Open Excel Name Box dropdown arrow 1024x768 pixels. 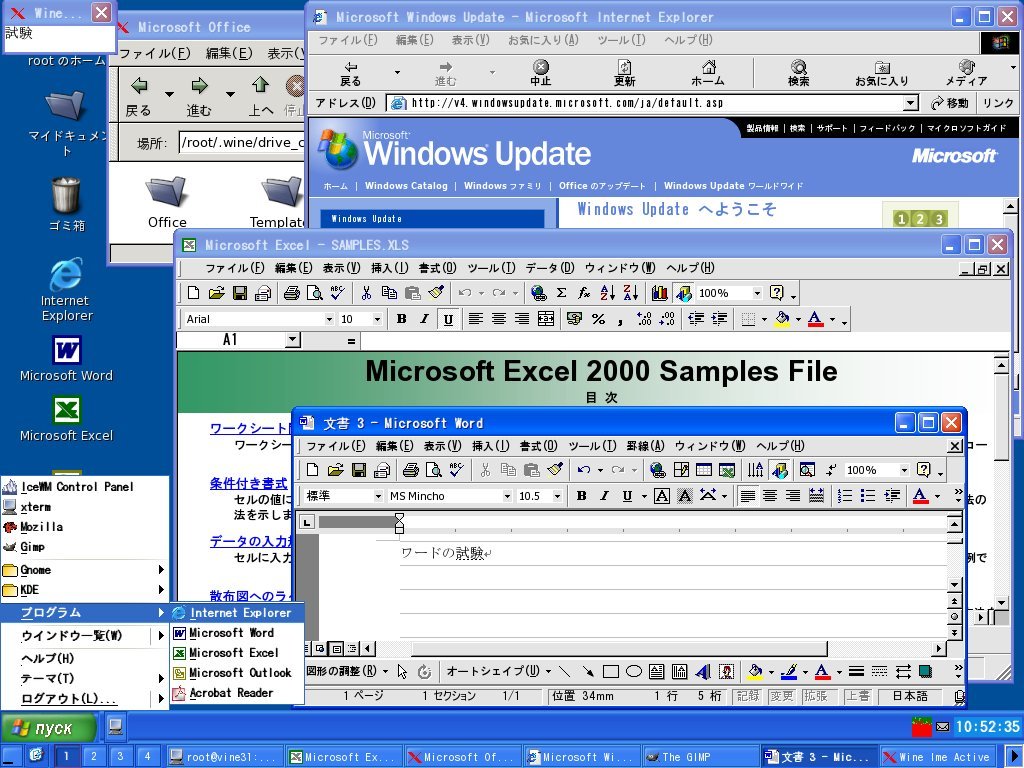tap(293, 340)
